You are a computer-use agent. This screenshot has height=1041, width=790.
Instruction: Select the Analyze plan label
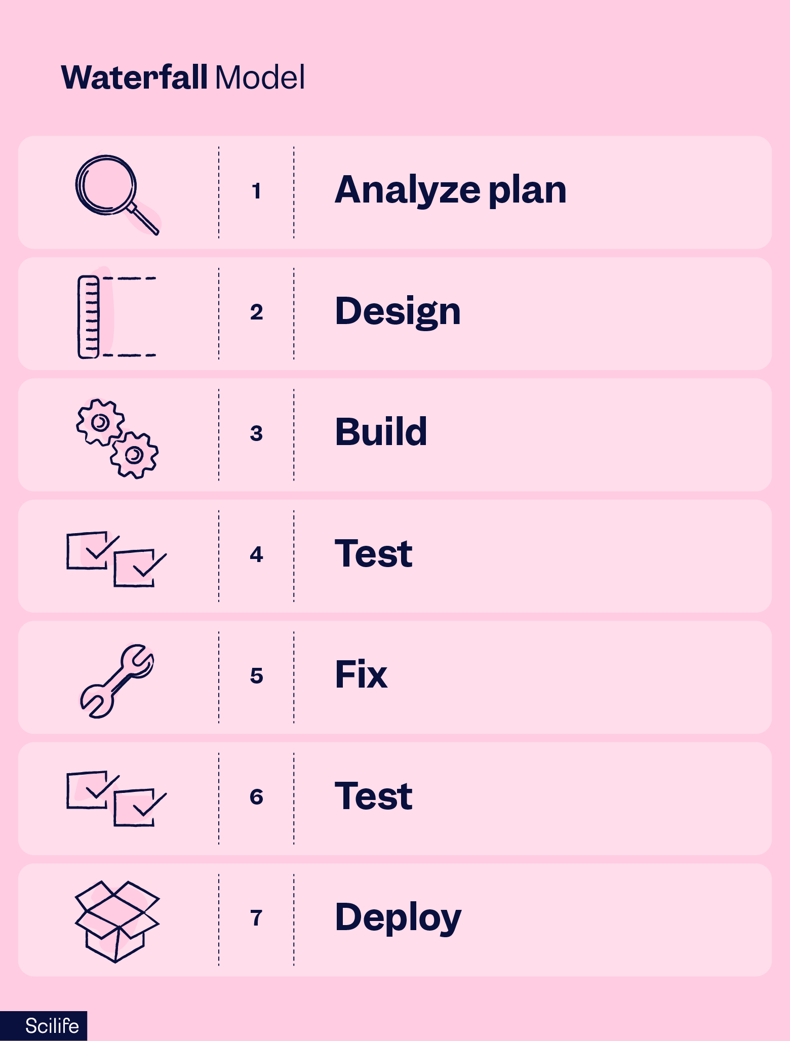point(450,191)
